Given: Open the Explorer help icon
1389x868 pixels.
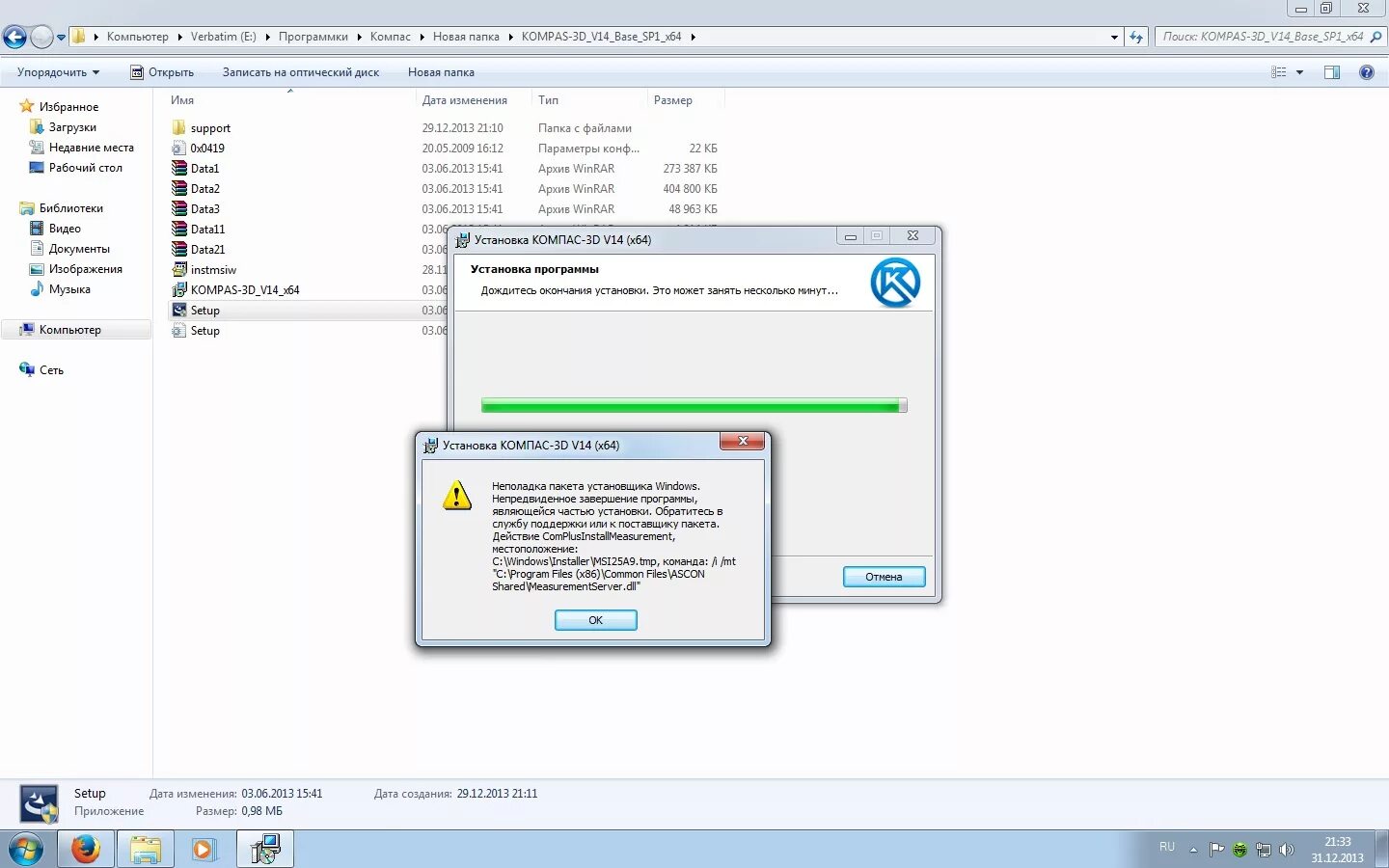Looking at the screenshot, I should pos(1366,72).
